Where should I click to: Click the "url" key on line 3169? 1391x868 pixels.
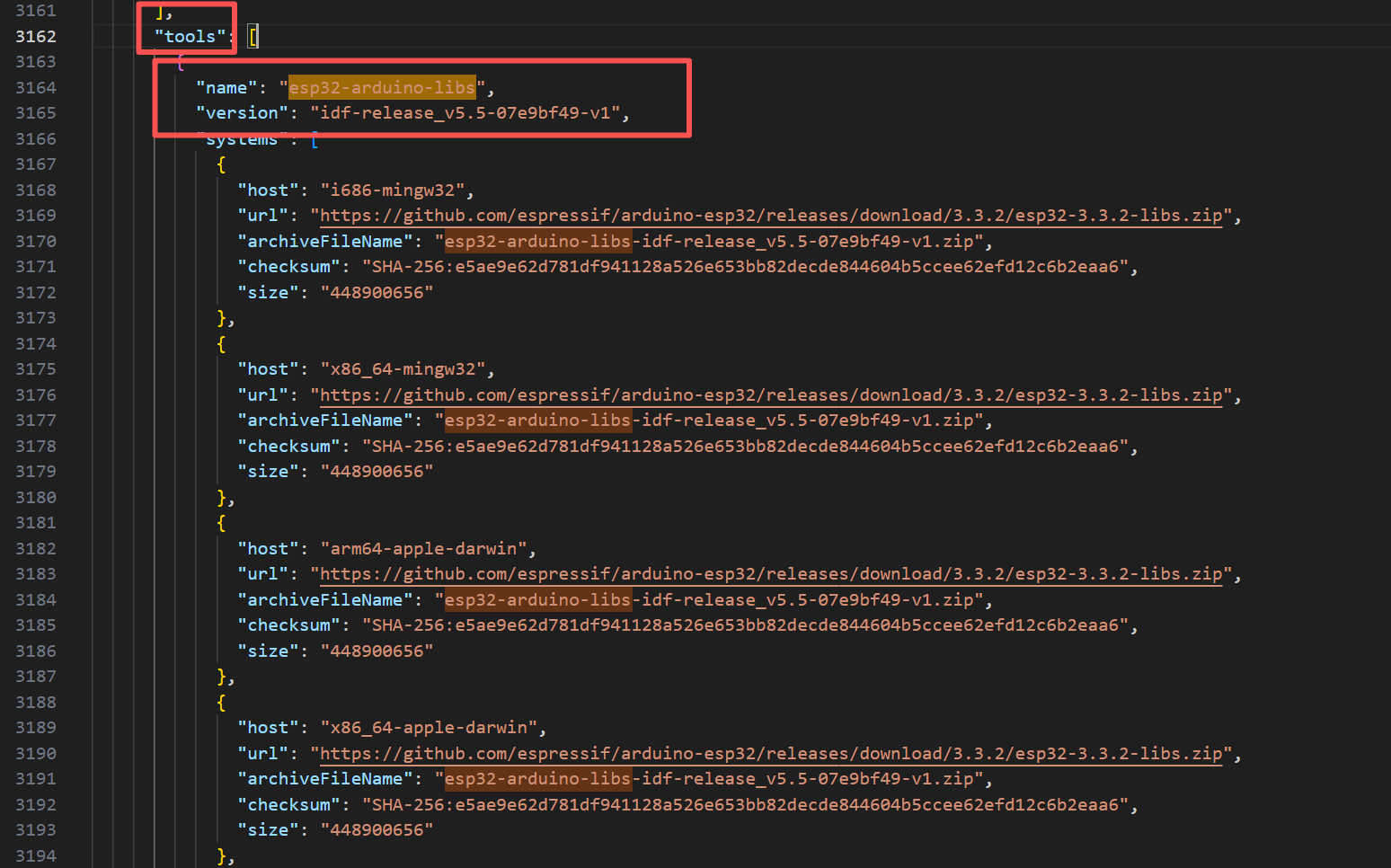pyautogui.click(x=262, y=216)
